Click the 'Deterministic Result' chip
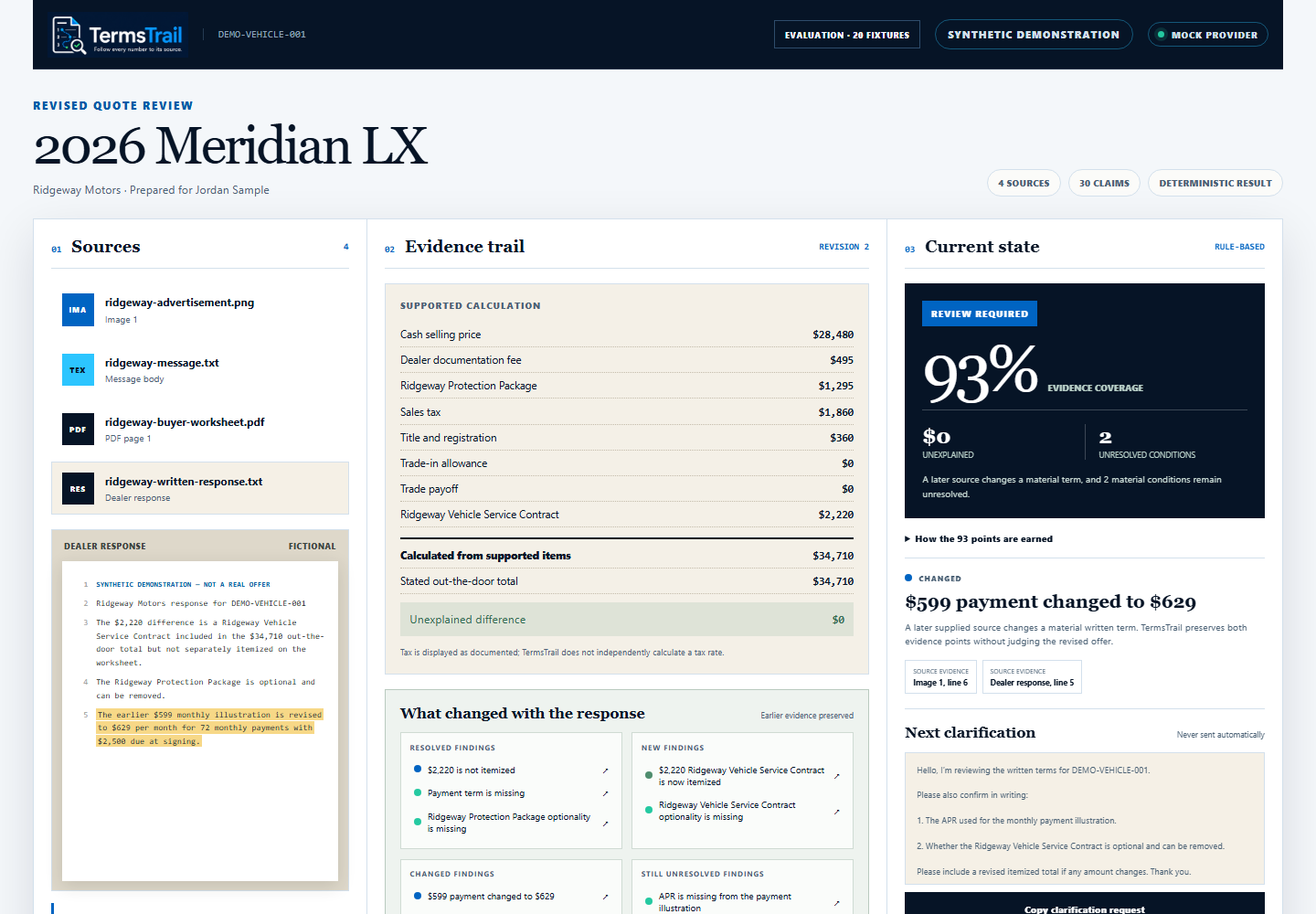1316x914 pixels. (1215, 183)
